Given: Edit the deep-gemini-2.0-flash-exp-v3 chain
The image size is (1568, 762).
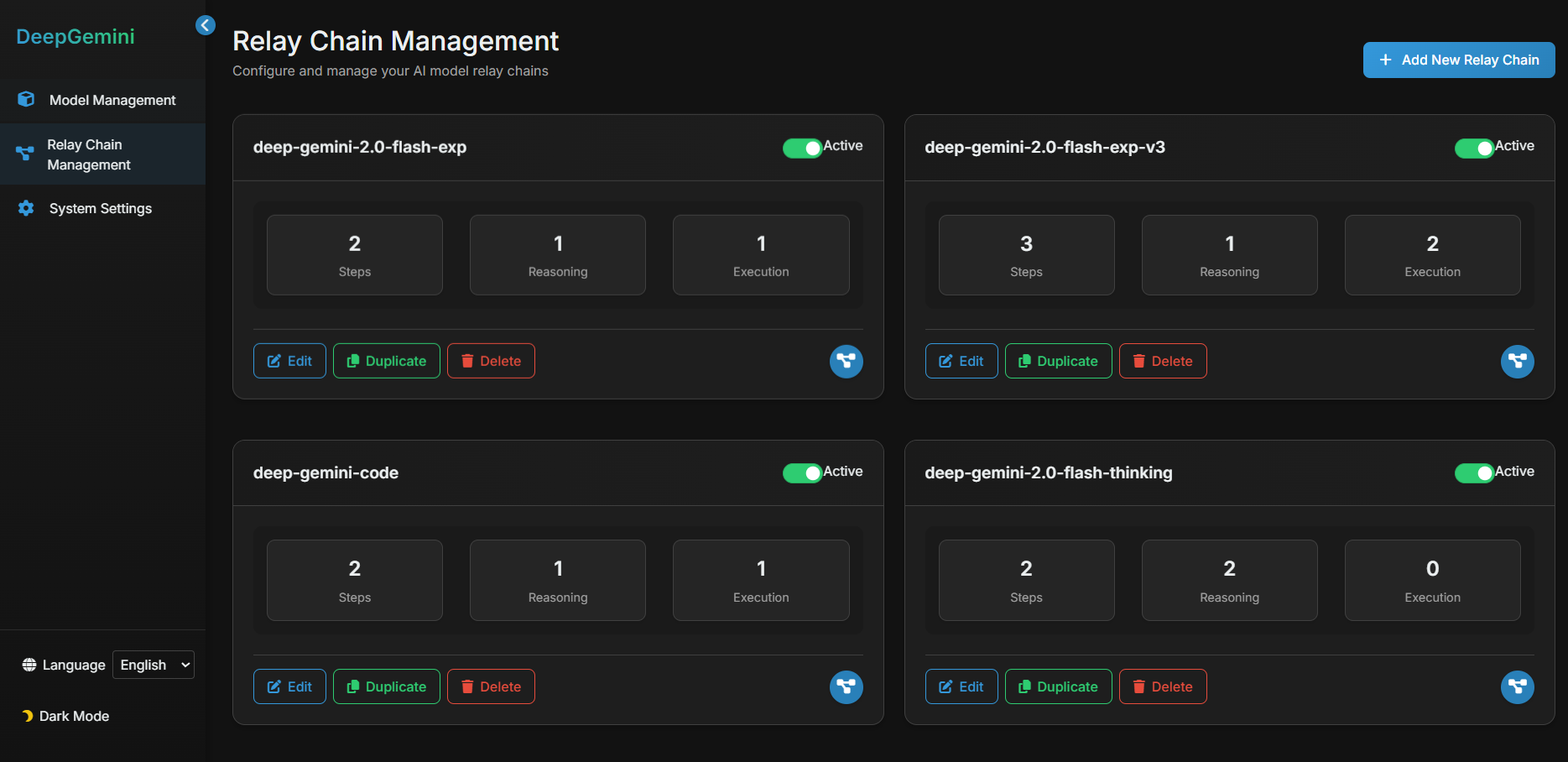Looking at the screenshot, I should 961,361.
